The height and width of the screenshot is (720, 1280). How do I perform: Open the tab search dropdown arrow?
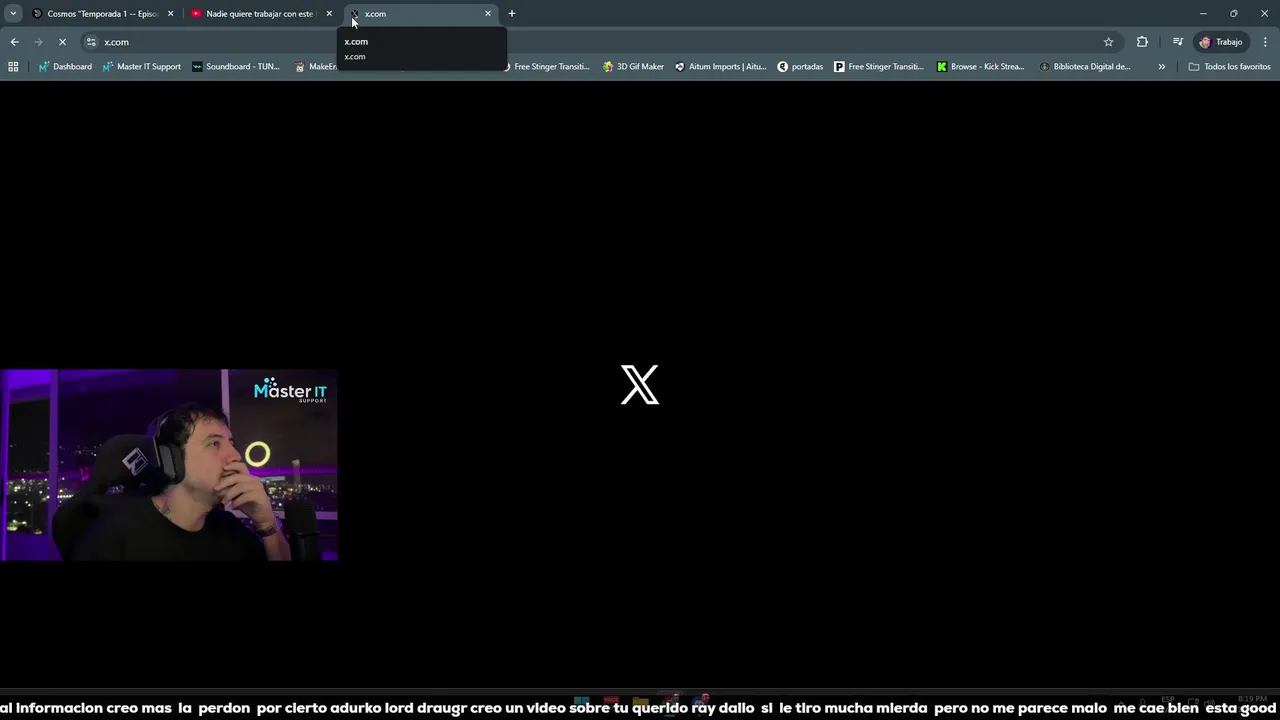[x=13, y=13]
